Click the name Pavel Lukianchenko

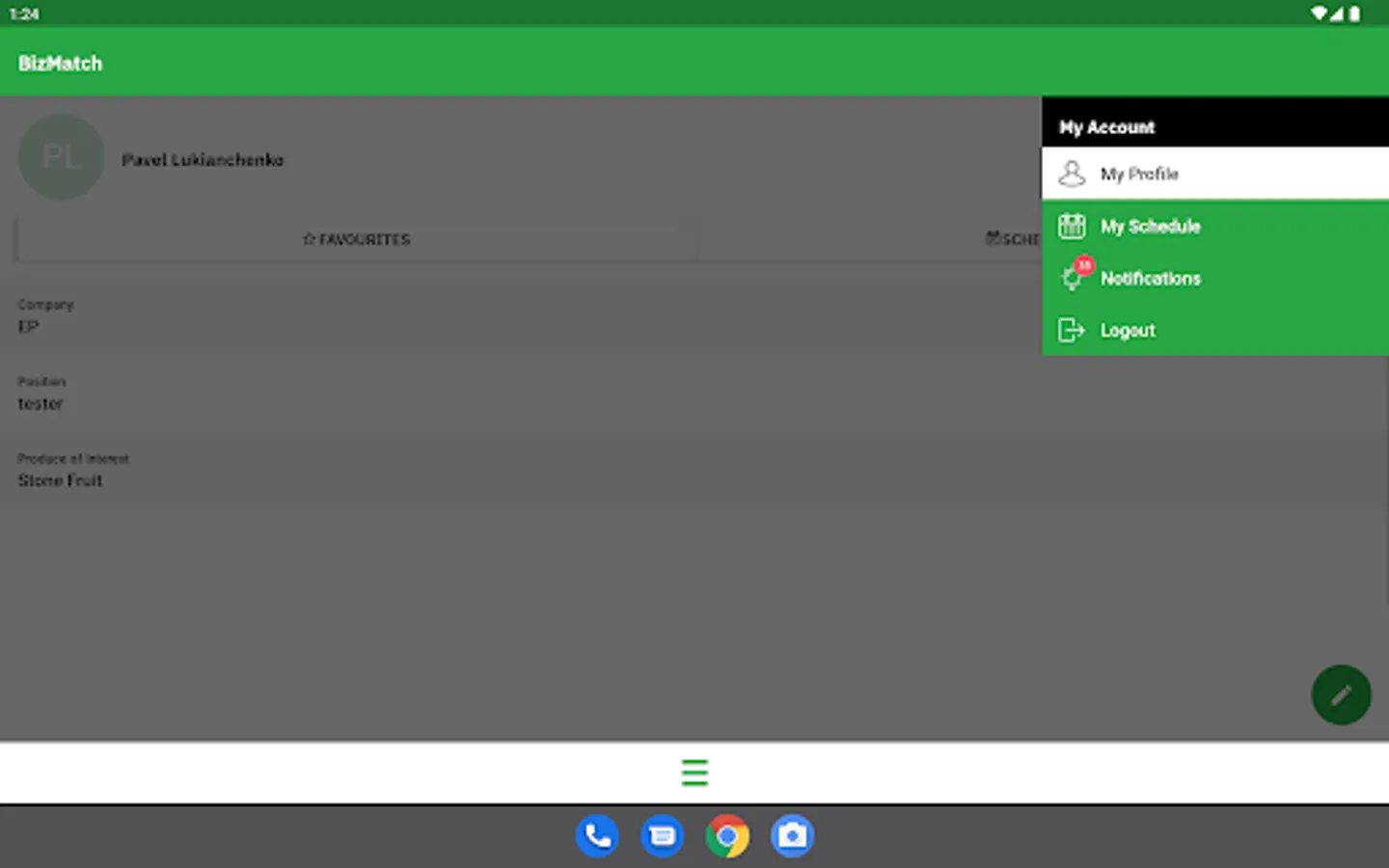point(203,160)
